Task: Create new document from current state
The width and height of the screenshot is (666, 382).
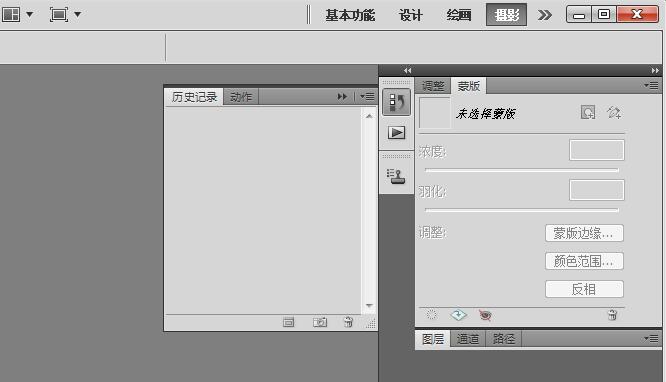Action: [x=288, y=323]
